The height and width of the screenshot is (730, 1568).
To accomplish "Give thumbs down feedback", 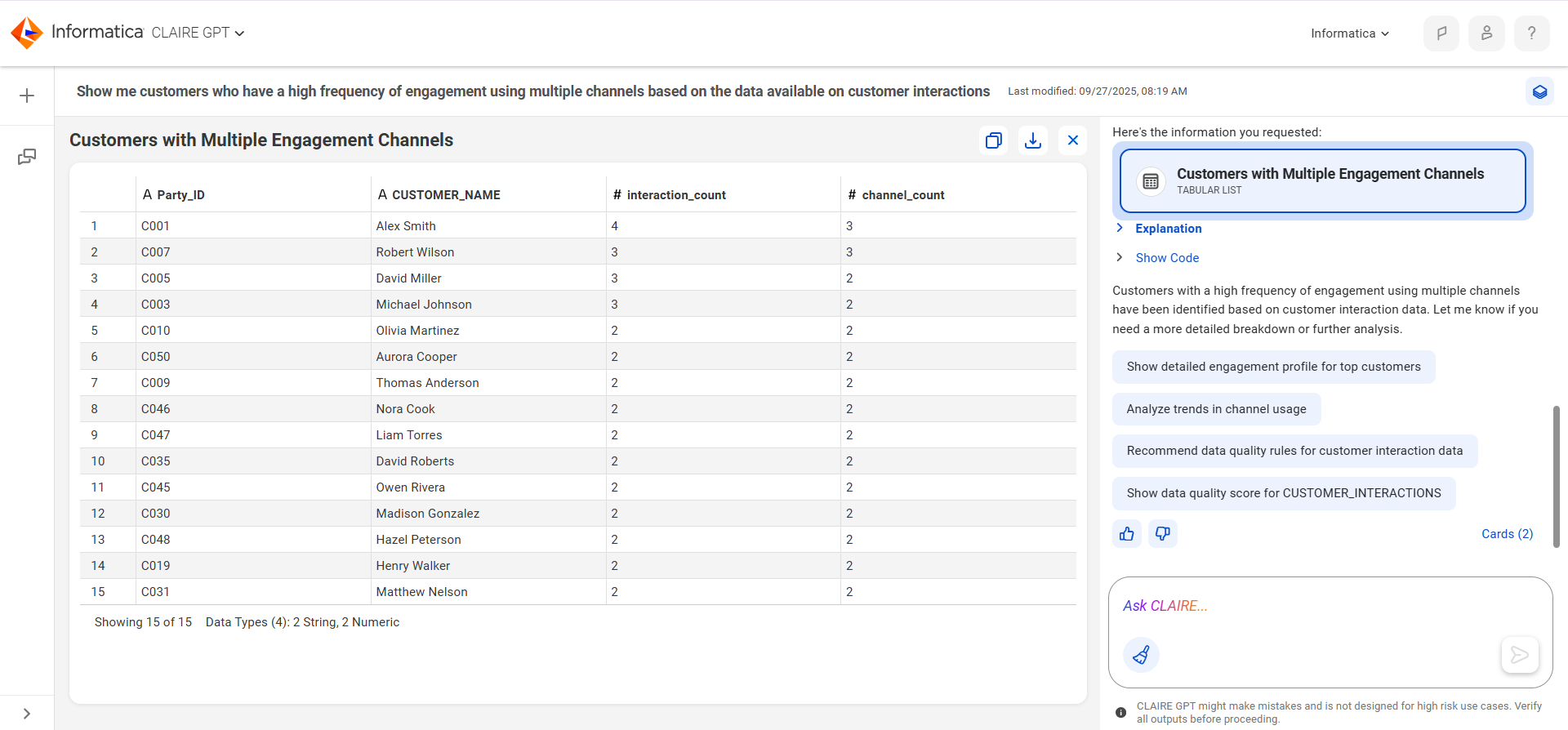I will coord(1163,534).
